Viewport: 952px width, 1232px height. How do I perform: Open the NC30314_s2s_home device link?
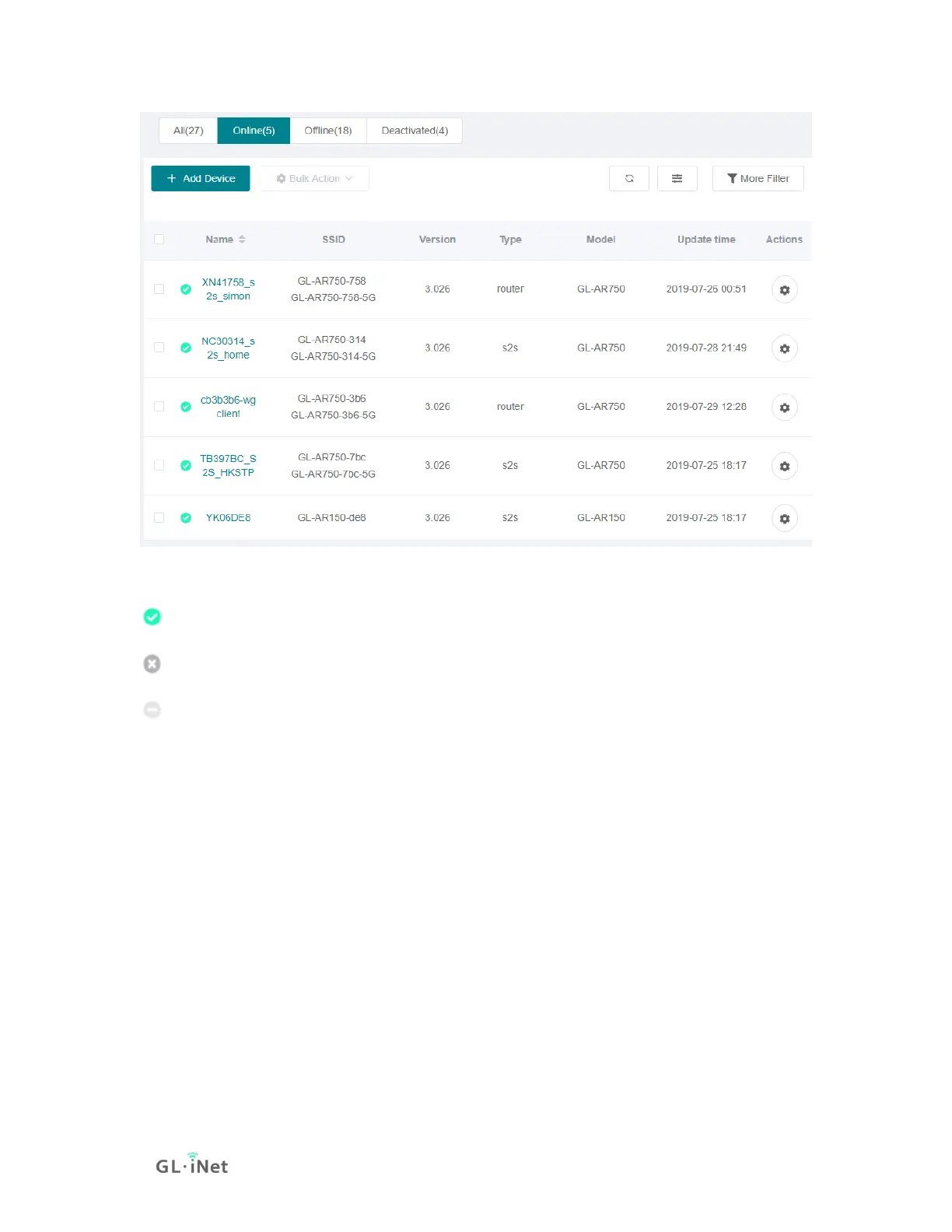click(x=228, y=348)
